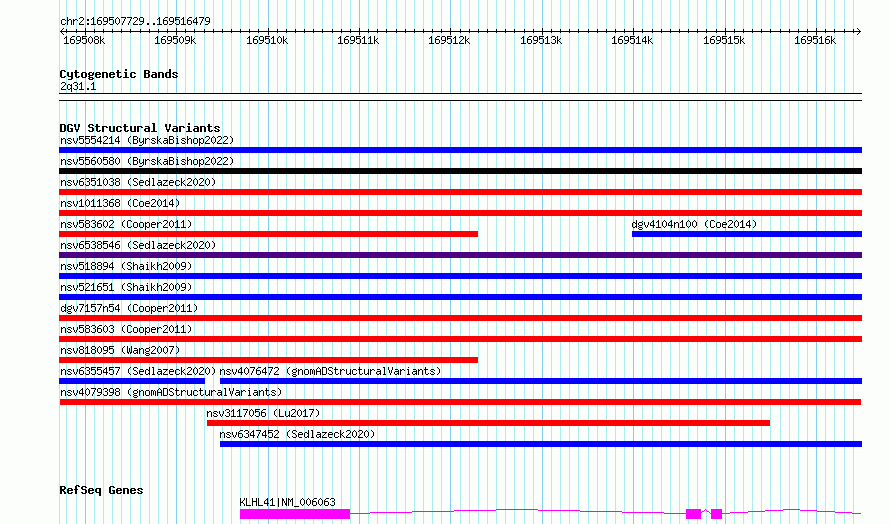
Task: Click the 169512k ruler mark
Action: [449, 41]
